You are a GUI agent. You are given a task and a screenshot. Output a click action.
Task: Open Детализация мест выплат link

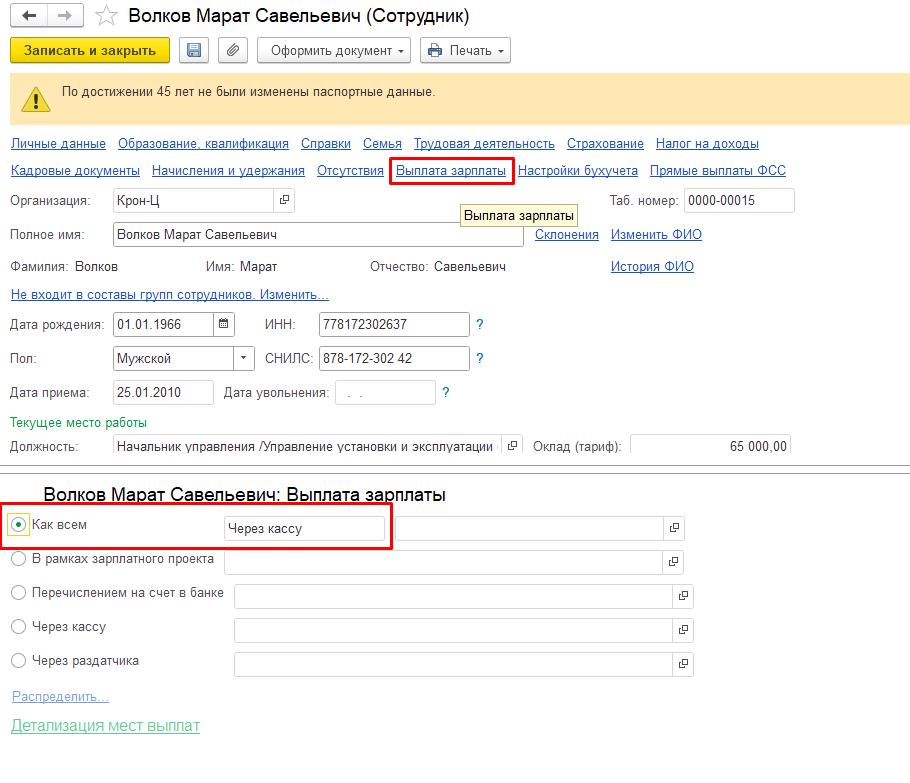[x=106, y=726]
